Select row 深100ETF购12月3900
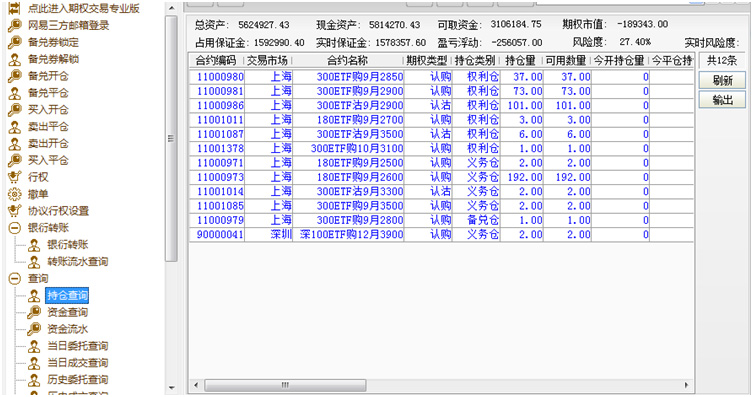 [441, 234]
